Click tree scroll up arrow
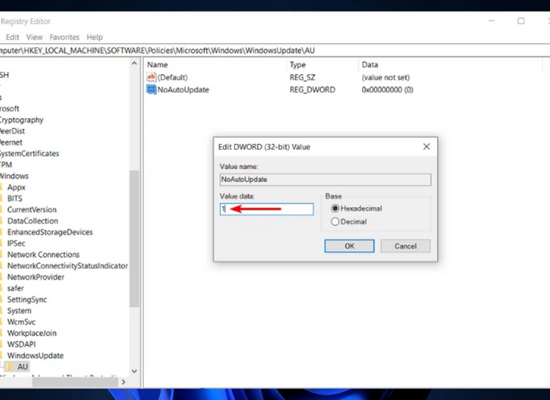The height and width of the screenshot is (400, 550). (x=134, y=64)
